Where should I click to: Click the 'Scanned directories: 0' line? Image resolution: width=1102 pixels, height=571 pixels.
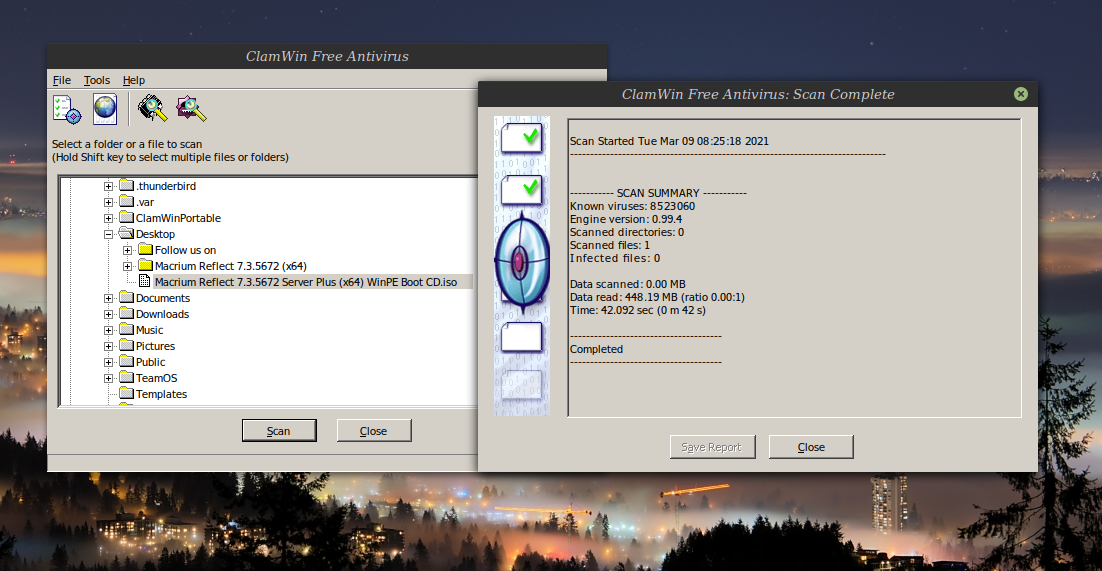pos(626,233)
